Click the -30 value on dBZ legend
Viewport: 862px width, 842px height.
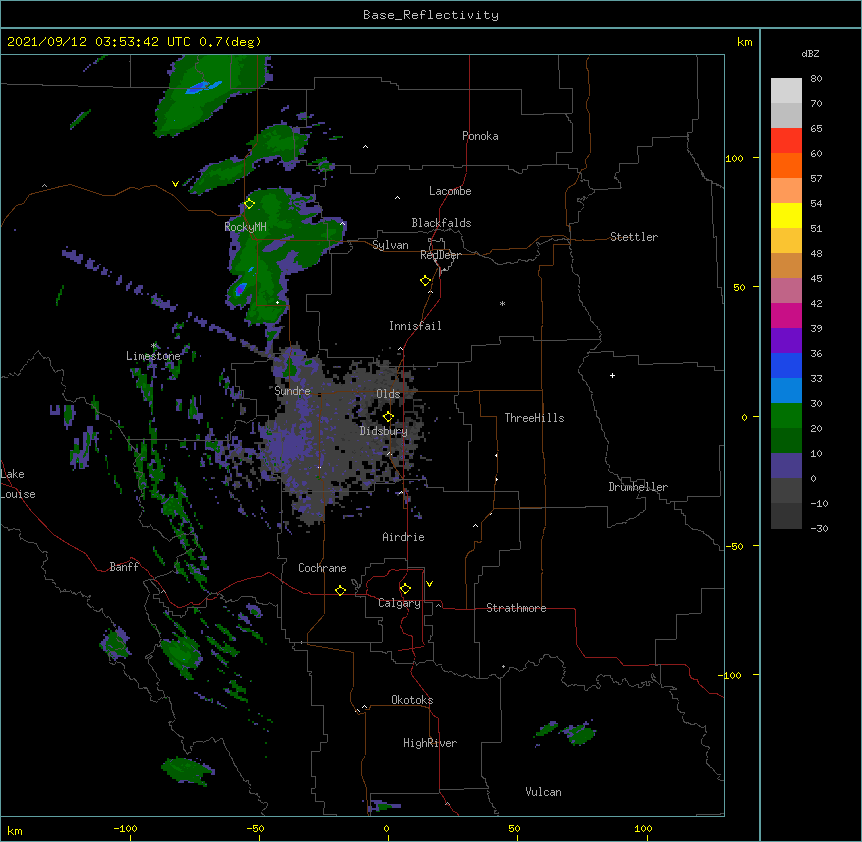coord(819,528)
